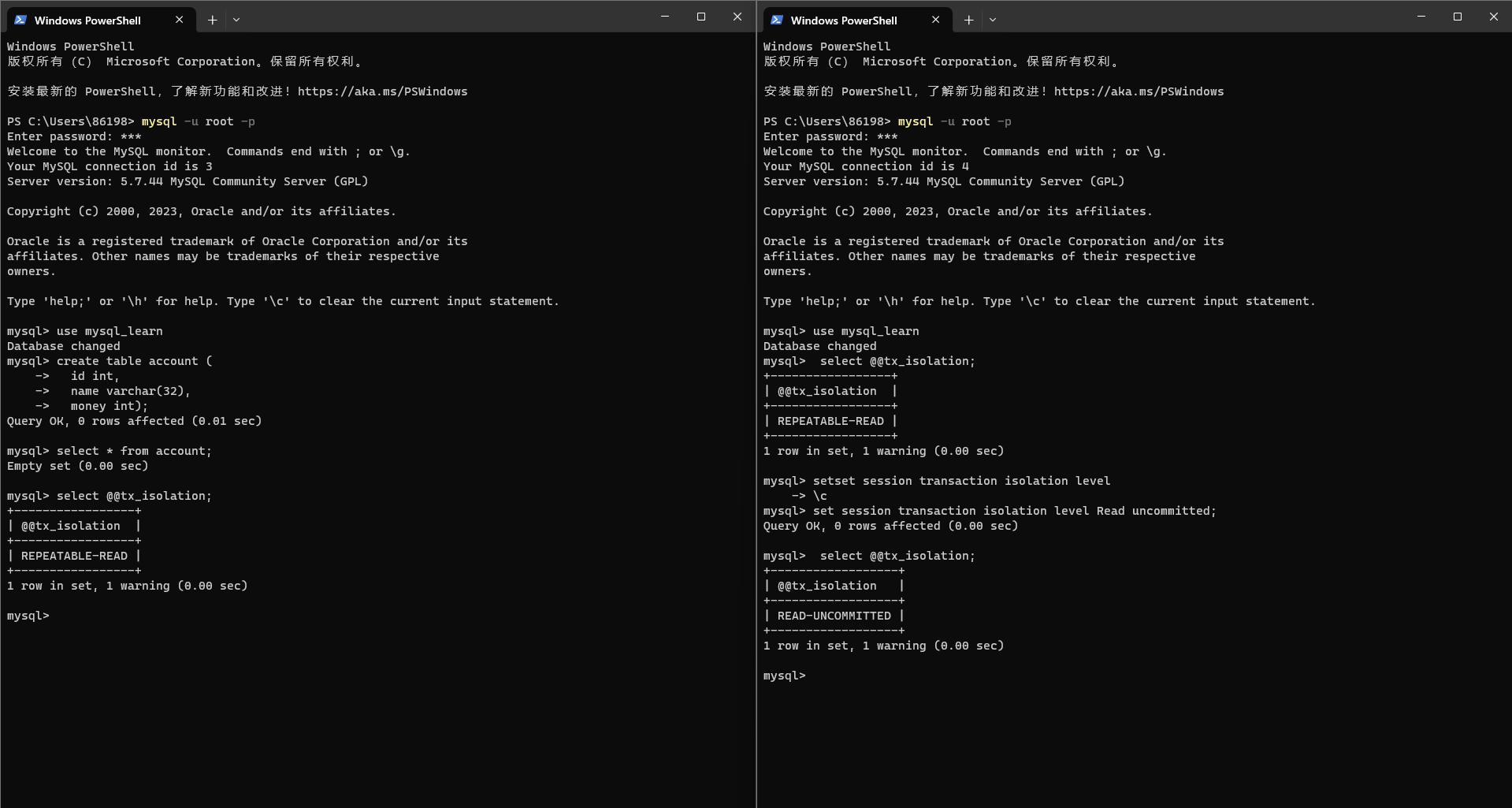1512x808 pixels.
Task: Click 'use mysql_learn' in the left terminal
Action: pos(110,331)
